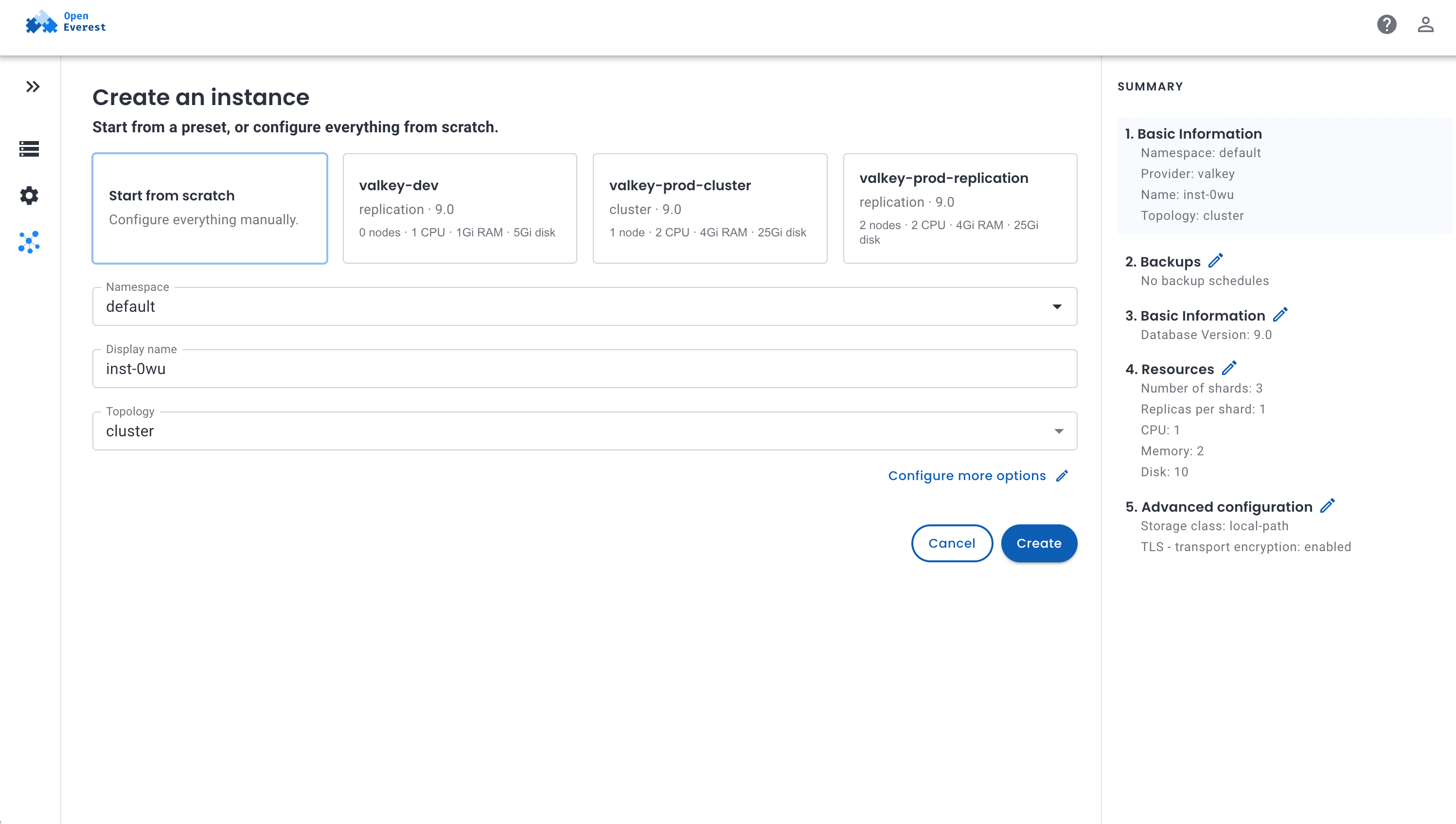Select the Start from scratch card

[210, 208]
